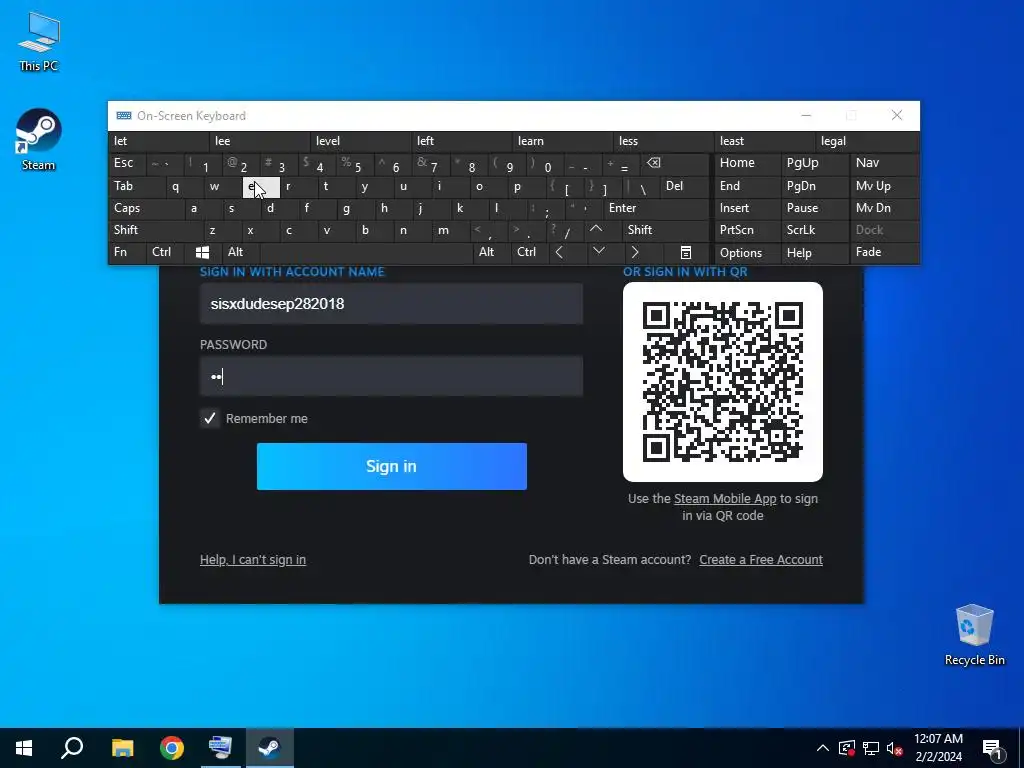Toggle the right Shift key

click(x=665, y=230)
